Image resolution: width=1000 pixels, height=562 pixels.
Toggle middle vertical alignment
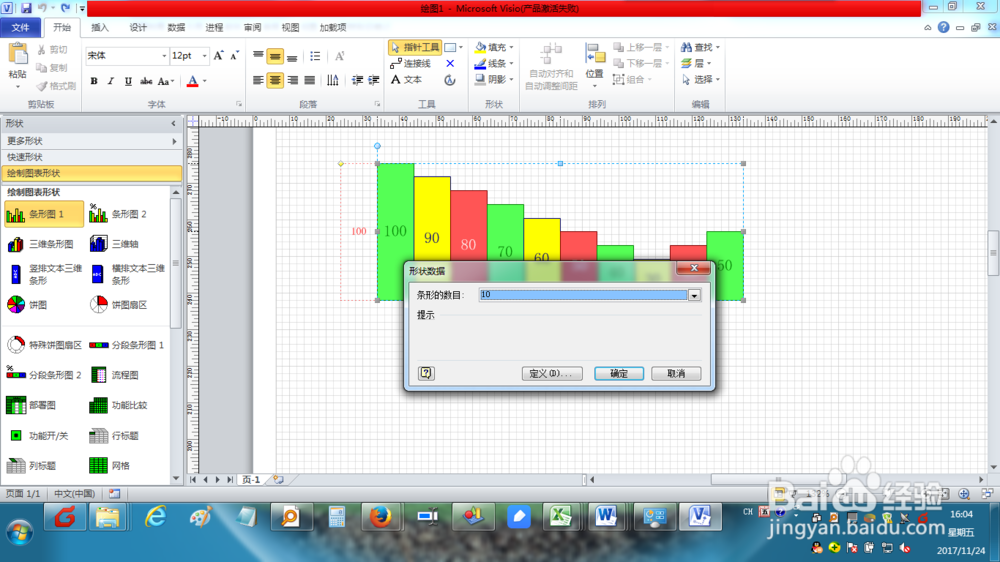(275, 57)
